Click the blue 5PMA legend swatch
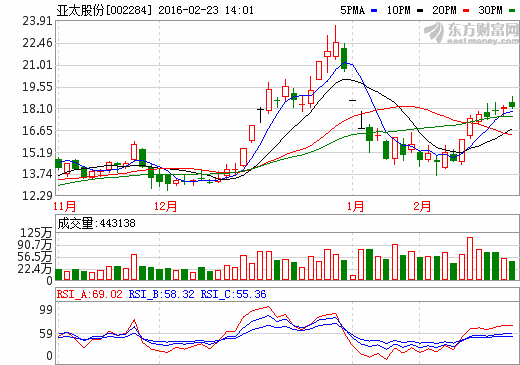The height and width of the screenshot is (365, 520). tap(374, 11)
